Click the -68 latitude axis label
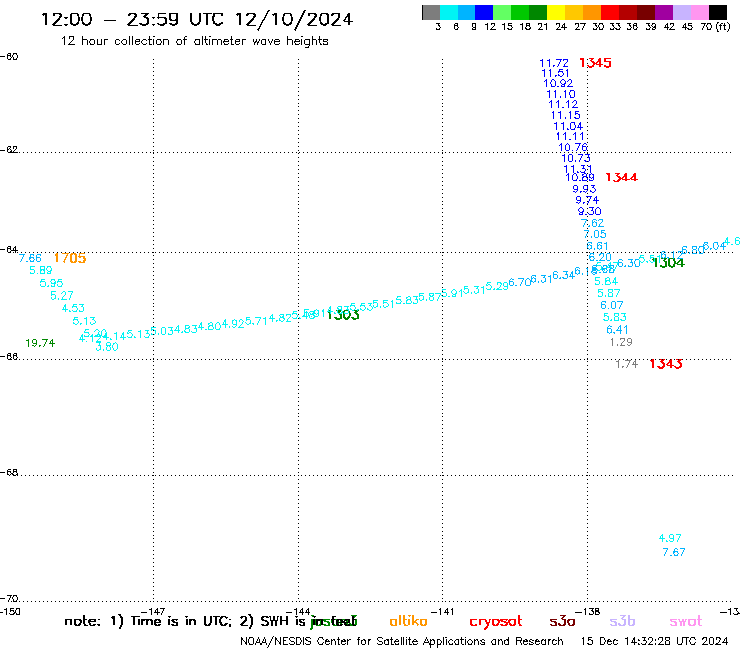The width and height of the screenshot is (740, 650). 9,473
